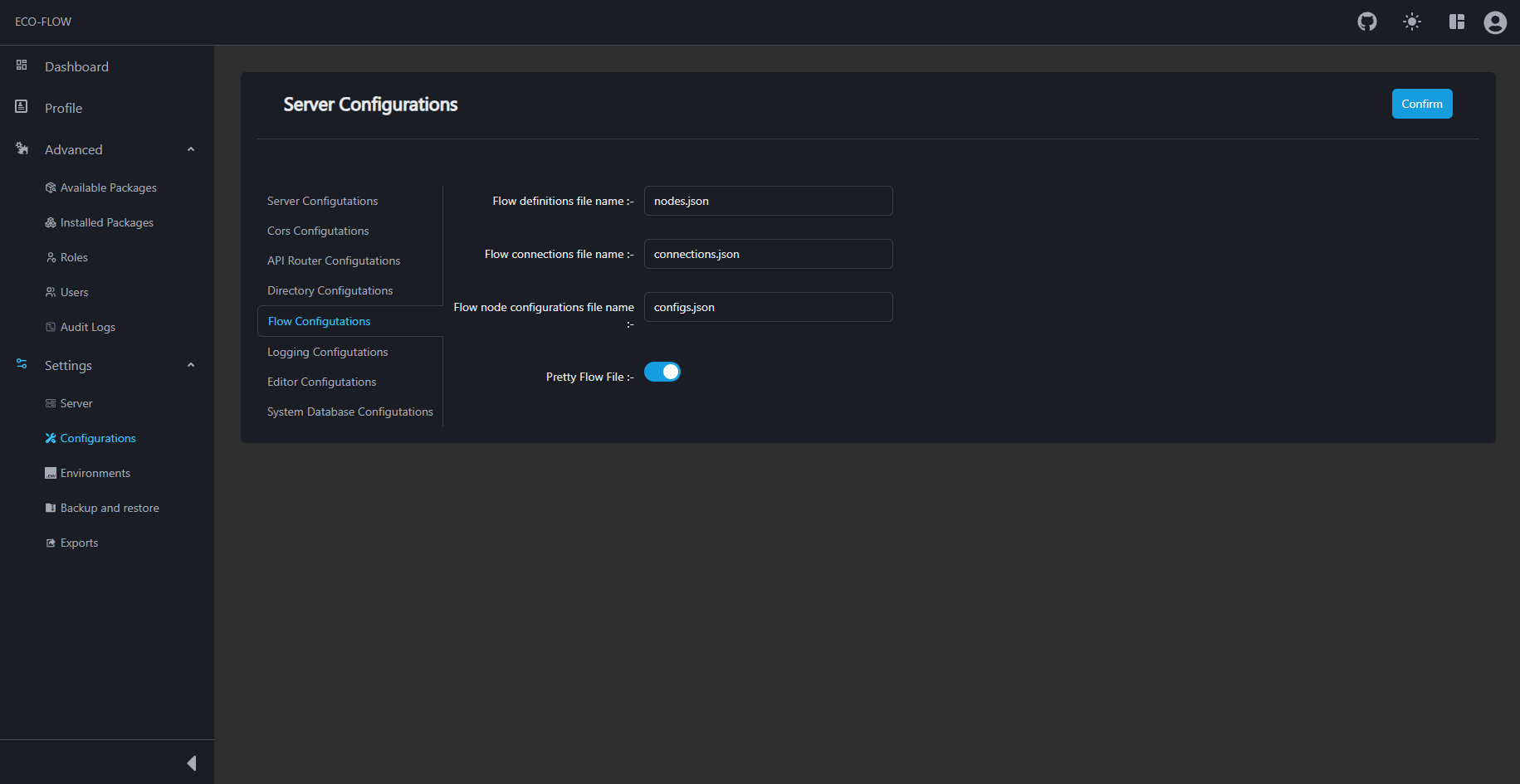Click the Profile sidebar icon

pos(22,106)
